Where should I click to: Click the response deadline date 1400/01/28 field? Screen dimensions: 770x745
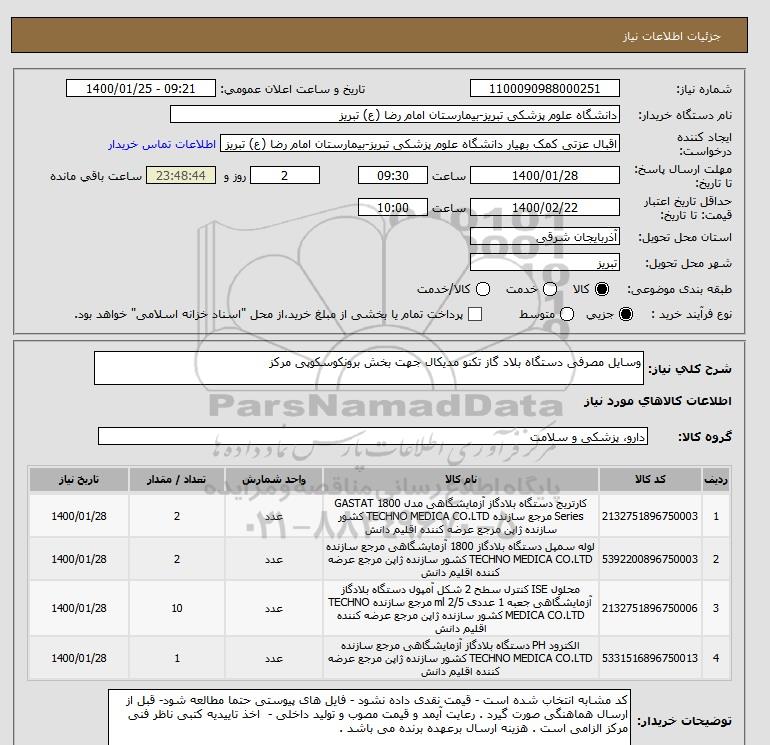pyautogui.click(x=545, y=175)
